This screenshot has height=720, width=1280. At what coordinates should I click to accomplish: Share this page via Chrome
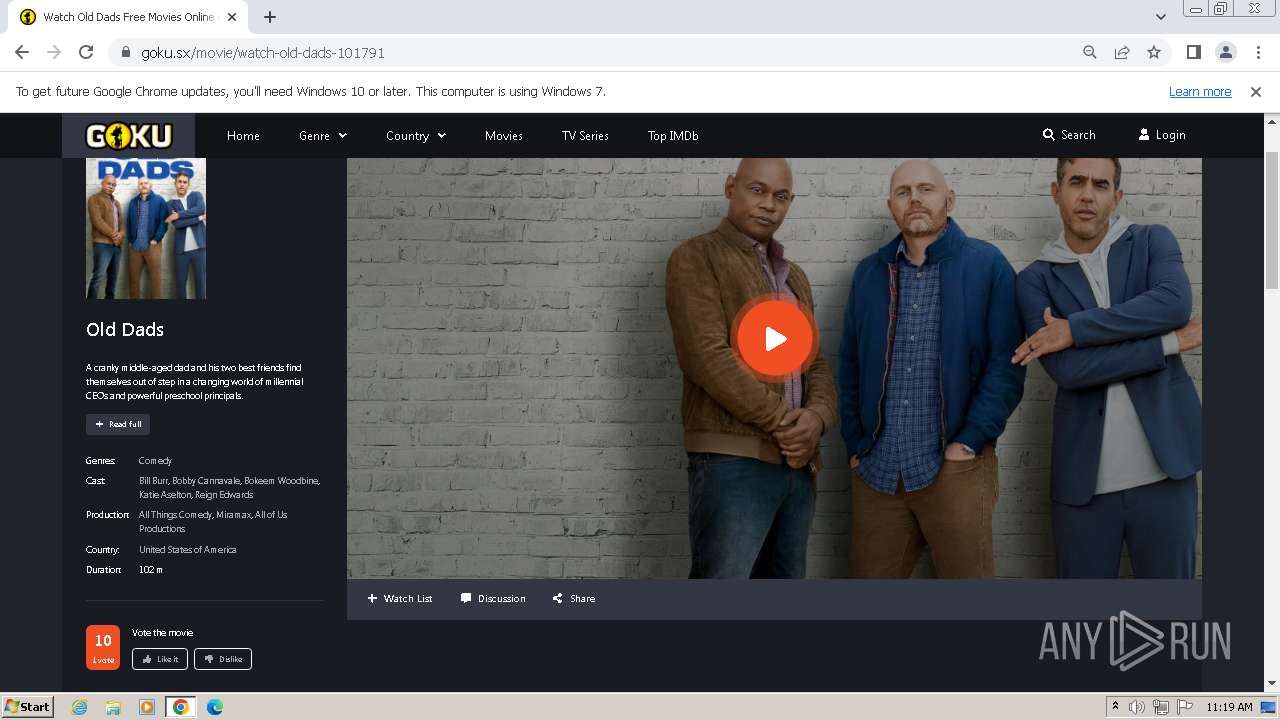click(1122, 52)
